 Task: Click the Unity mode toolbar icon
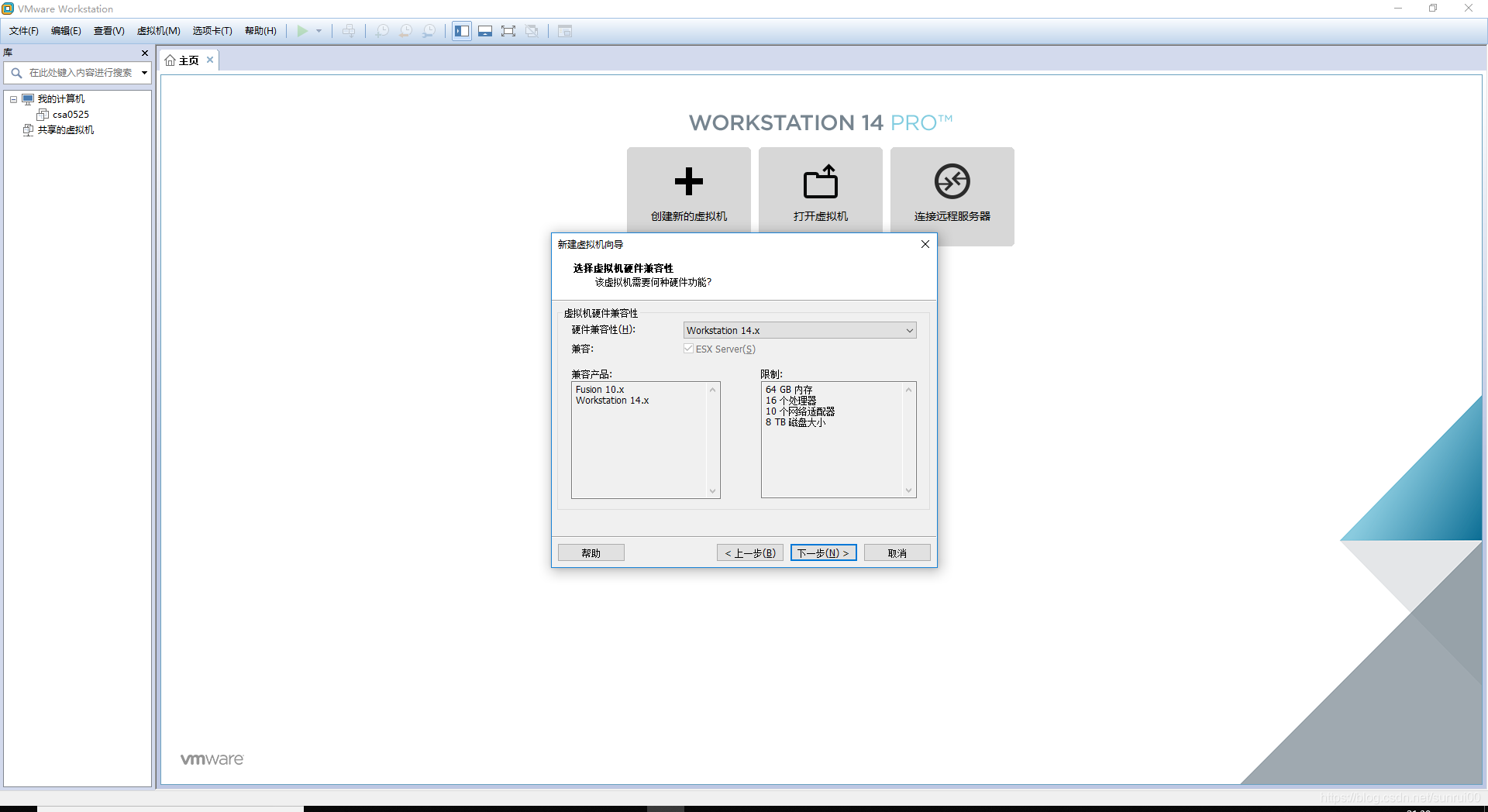(x=532, y=31)
